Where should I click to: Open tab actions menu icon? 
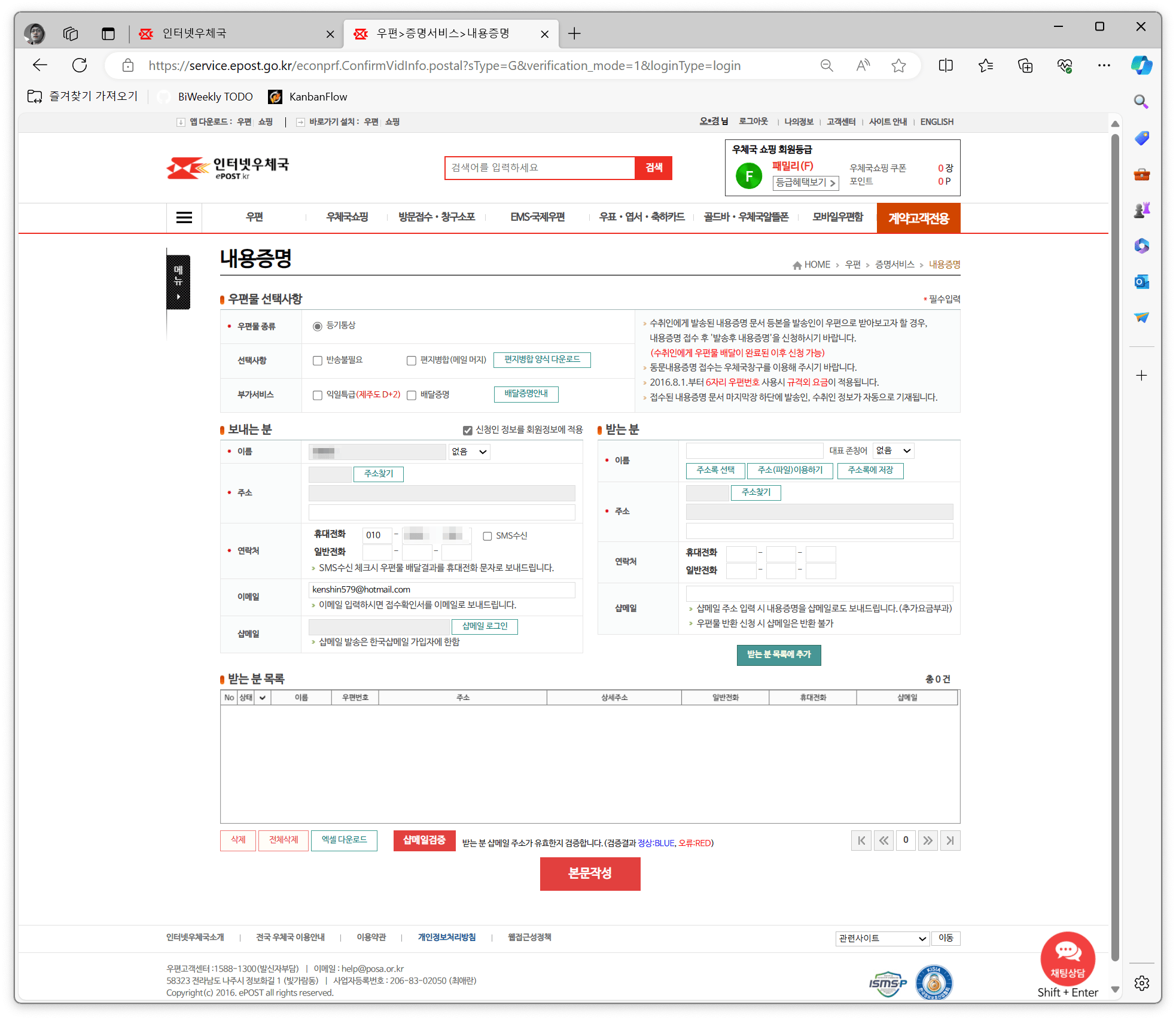click(x=108, y=34)
